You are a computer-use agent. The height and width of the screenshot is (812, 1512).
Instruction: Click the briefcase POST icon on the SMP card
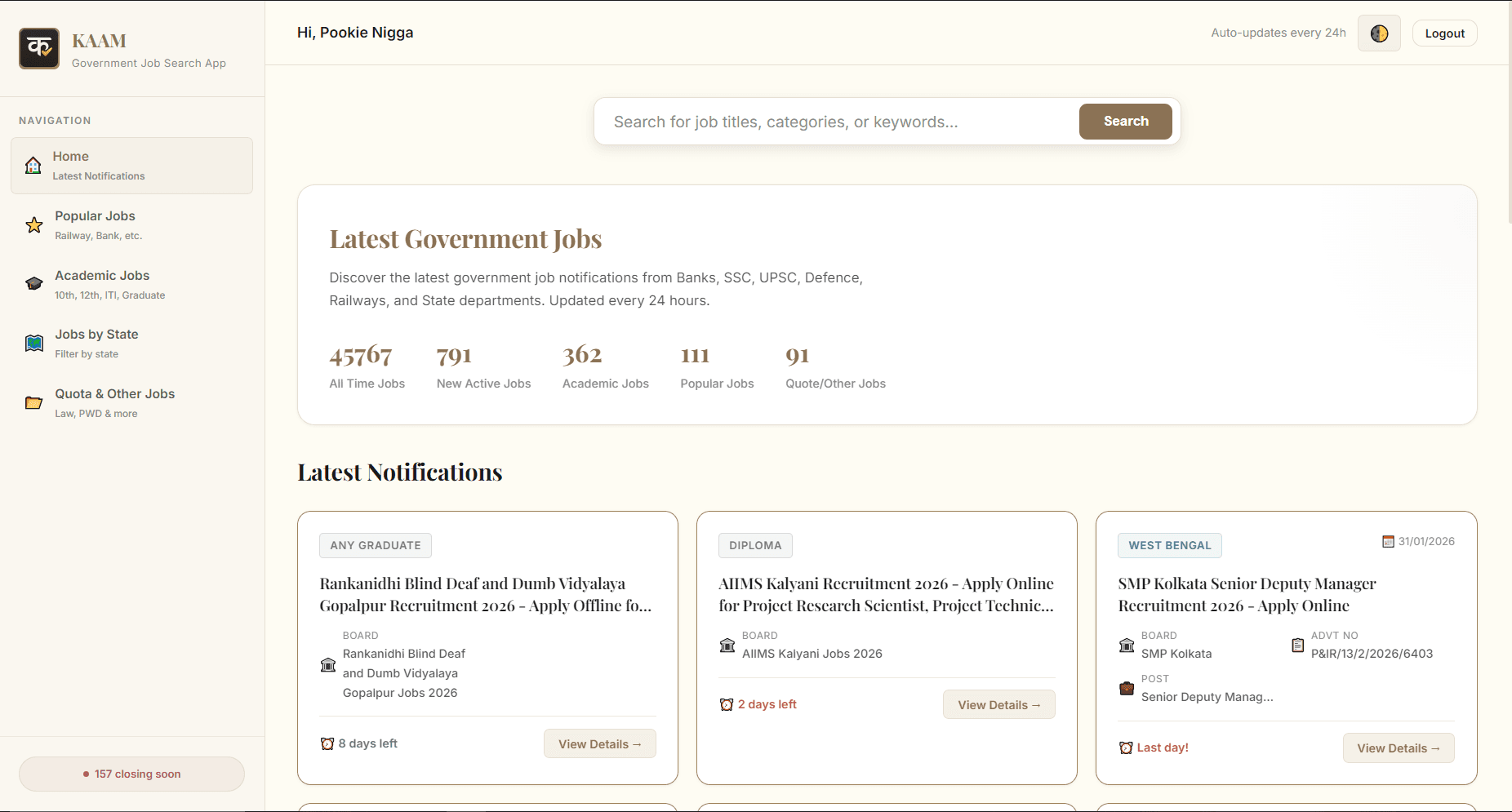point(1126,688)
